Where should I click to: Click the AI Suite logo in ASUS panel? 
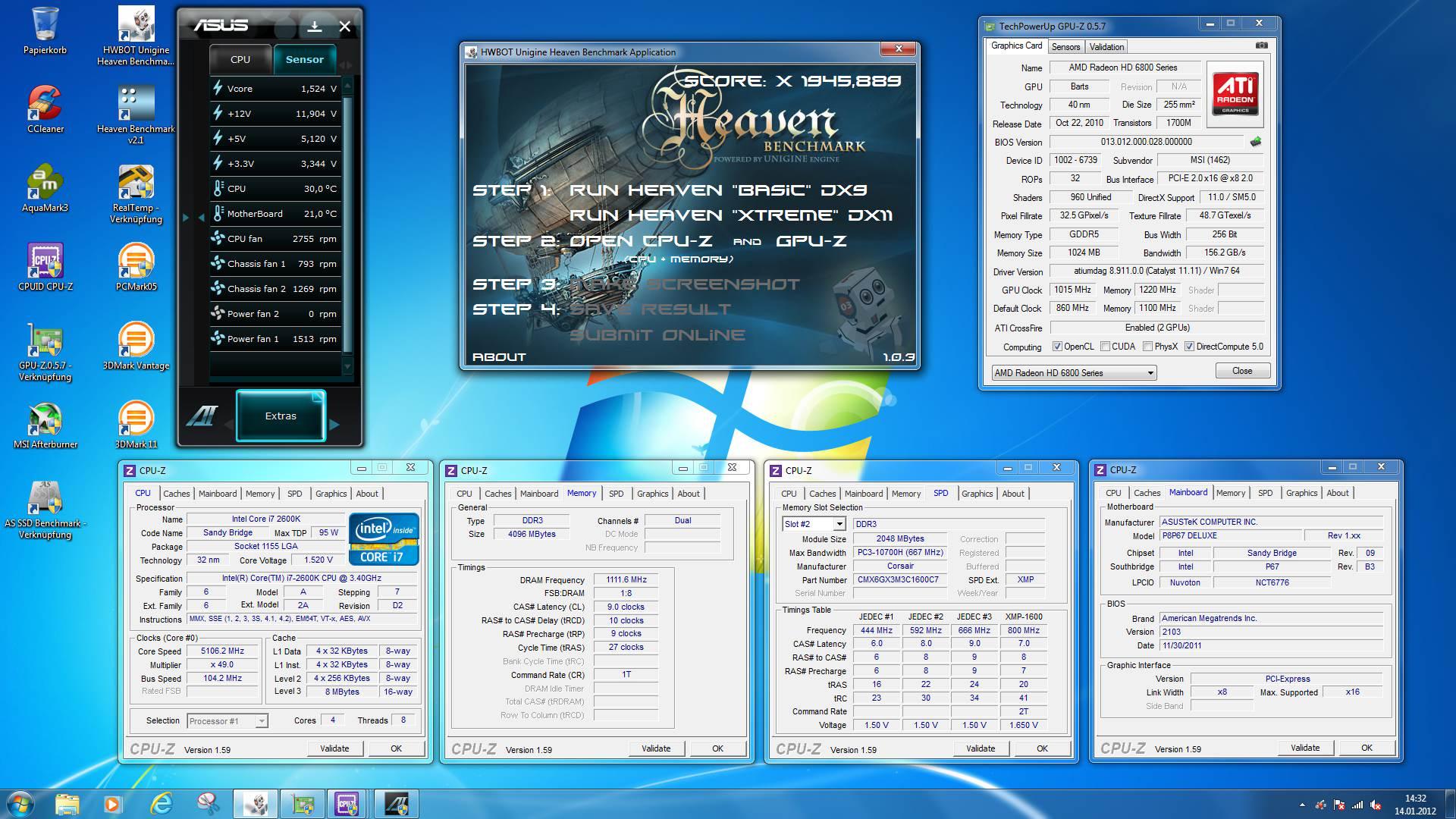(x=202, y=416)
